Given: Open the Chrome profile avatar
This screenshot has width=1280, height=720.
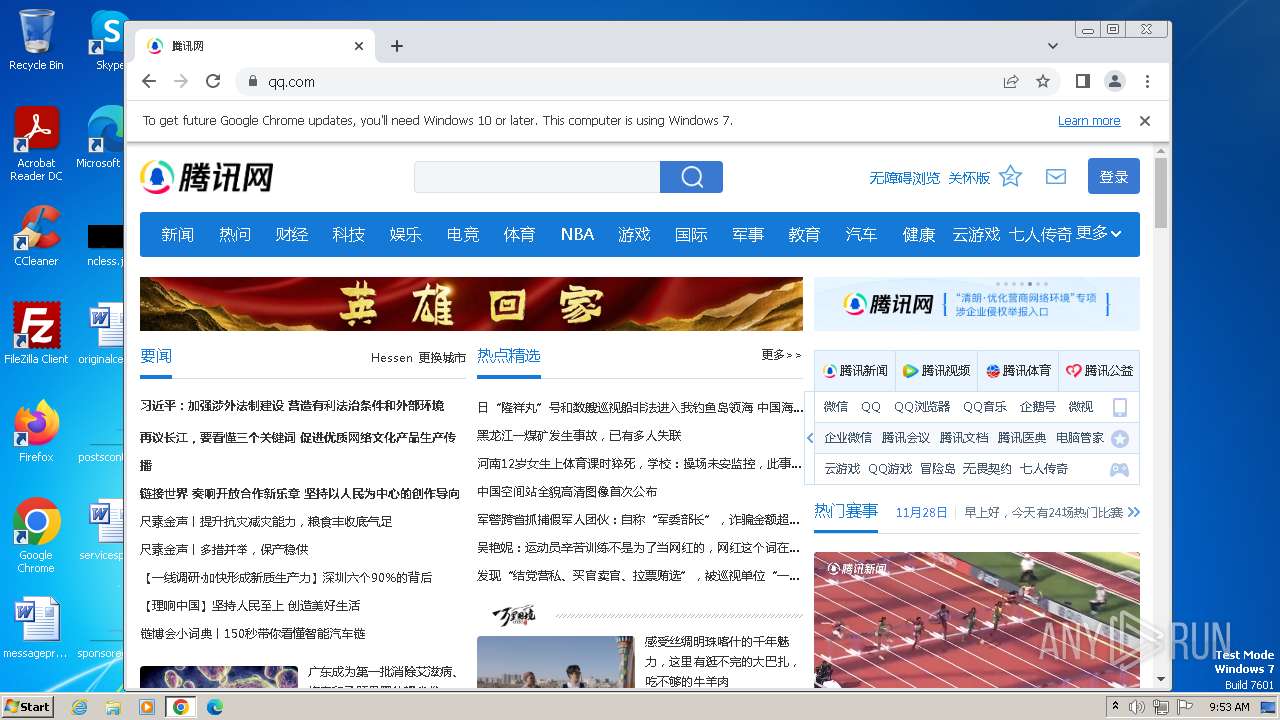Looking at the screenshot, I should tap(1114, 81).
